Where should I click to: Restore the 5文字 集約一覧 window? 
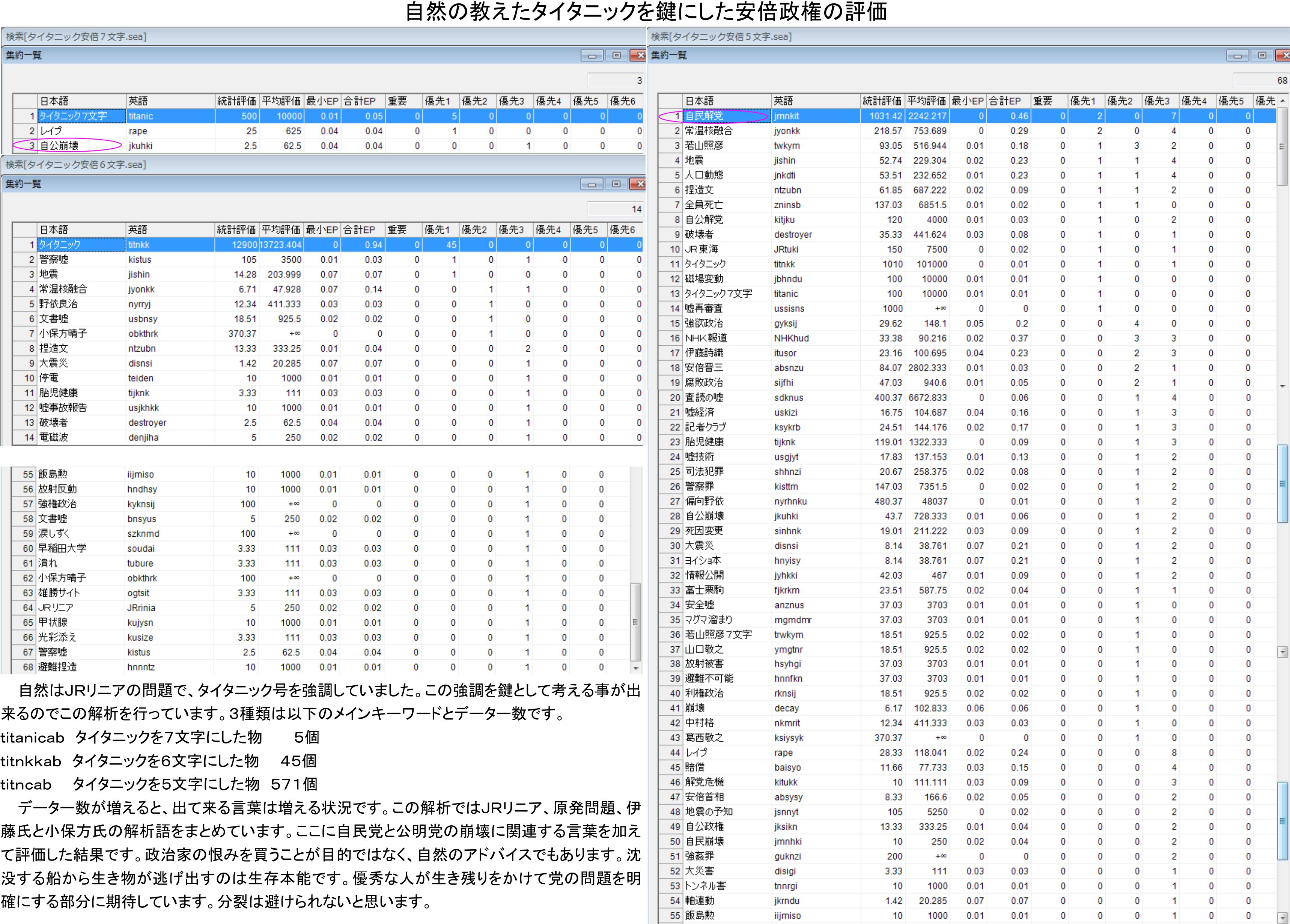[x=1261, y=56]
